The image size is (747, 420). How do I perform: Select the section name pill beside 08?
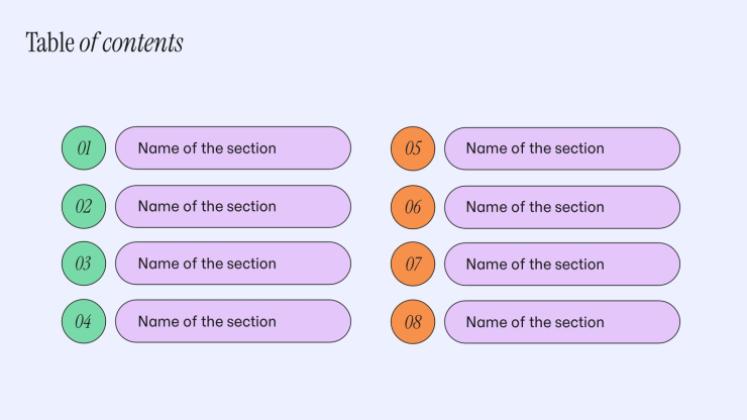pos(562,322)
